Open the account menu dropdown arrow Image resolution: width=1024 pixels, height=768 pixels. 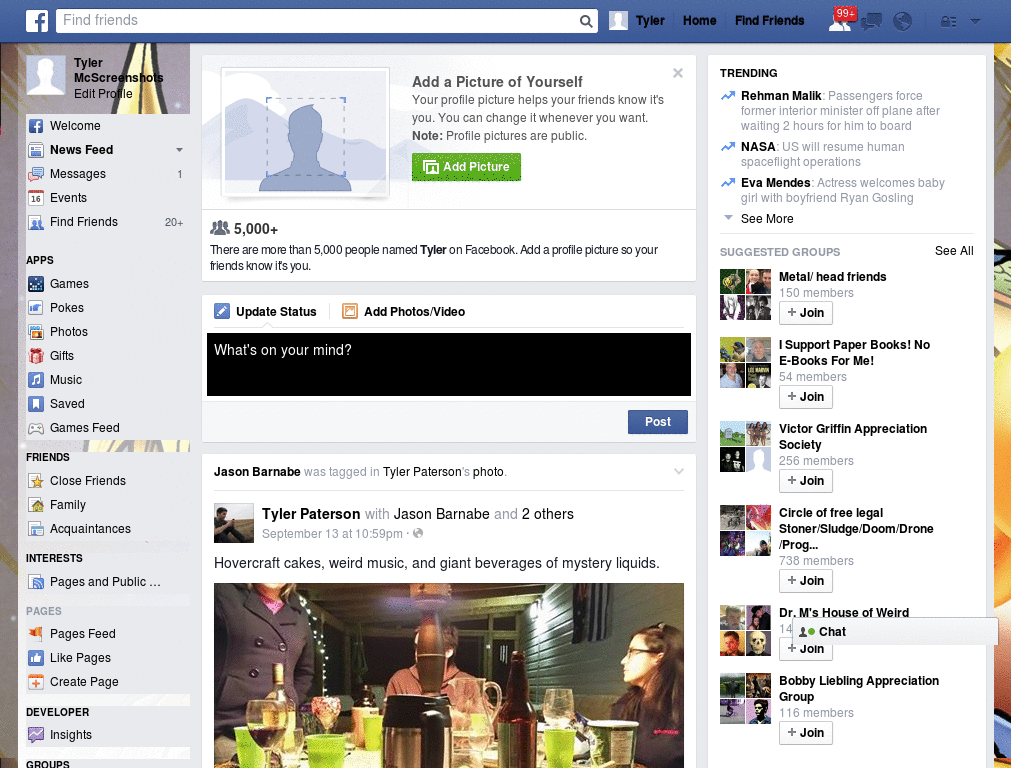pos(975,22)
